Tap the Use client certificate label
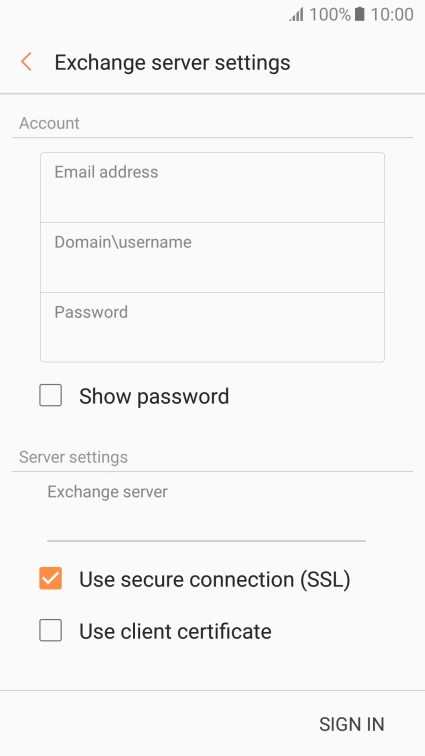Image resolution: width=425 pixels, height=756 pixels. (175, 631)
